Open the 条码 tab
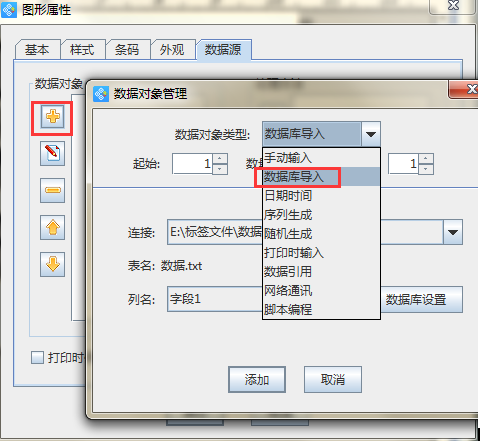This screenshot has width=480, height=441. coord(127,50)
